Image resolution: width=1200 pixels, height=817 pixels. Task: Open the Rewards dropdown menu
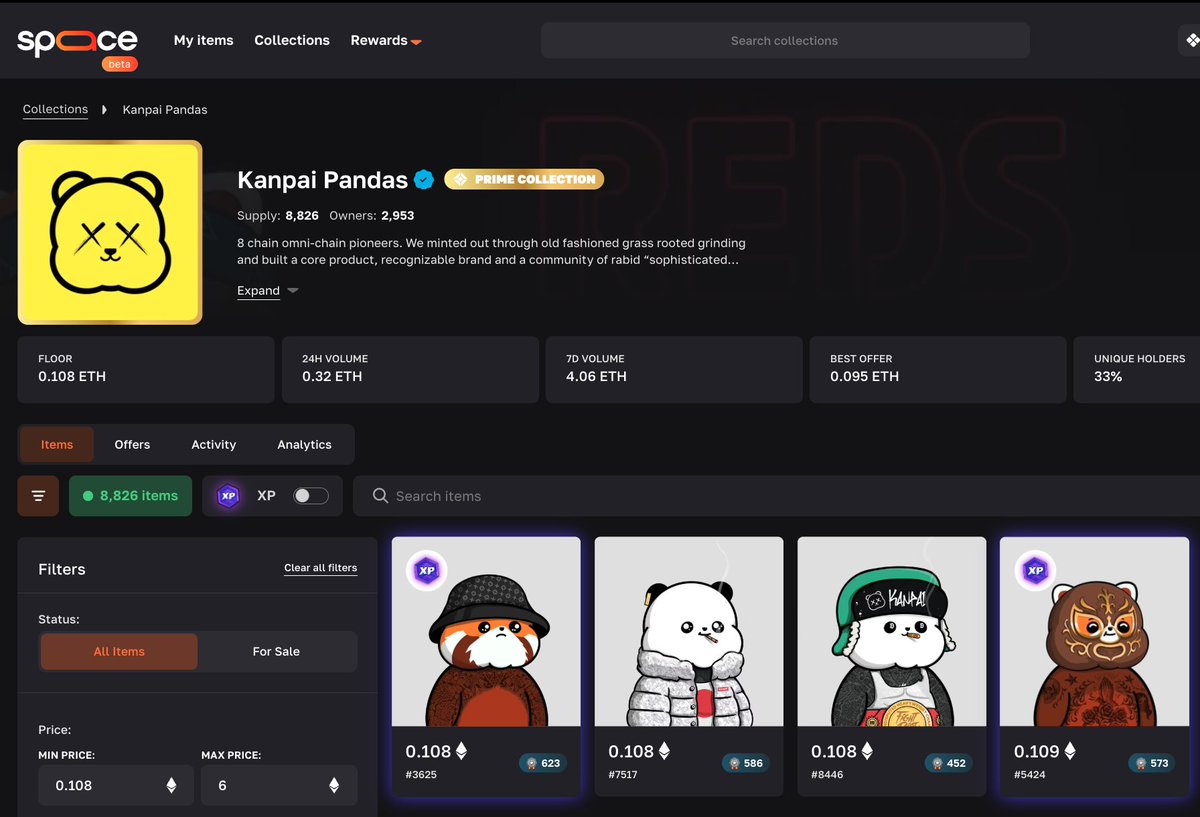pos(386,40)
